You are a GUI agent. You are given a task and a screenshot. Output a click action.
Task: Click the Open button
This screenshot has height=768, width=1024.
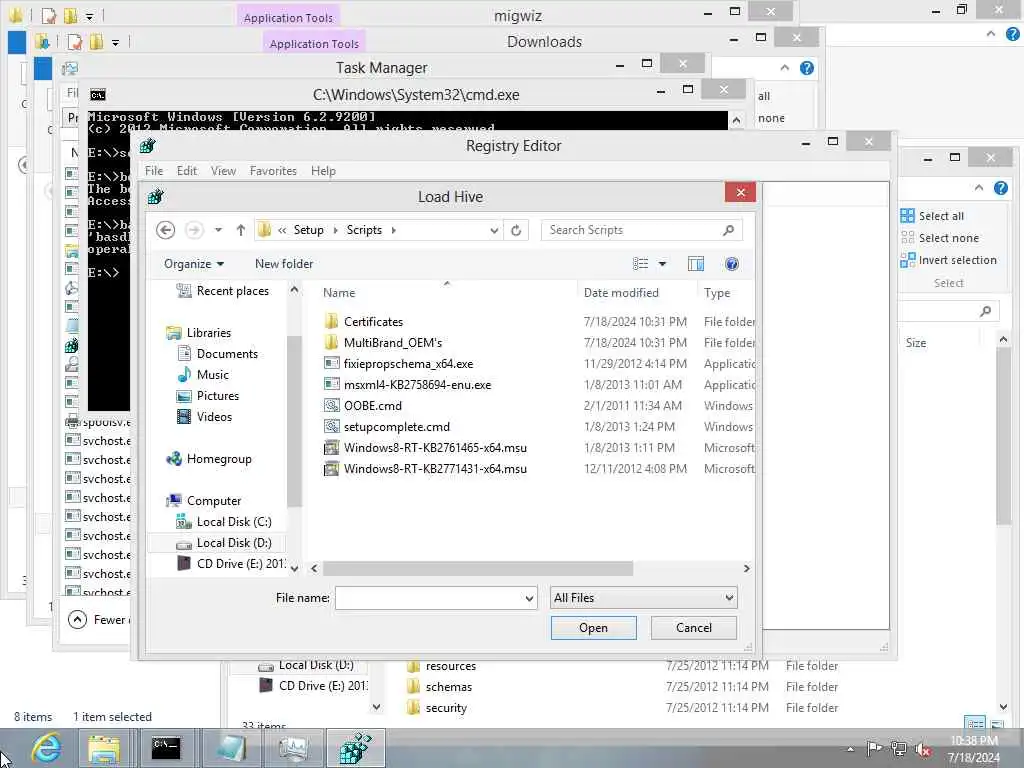click(594, 628)
